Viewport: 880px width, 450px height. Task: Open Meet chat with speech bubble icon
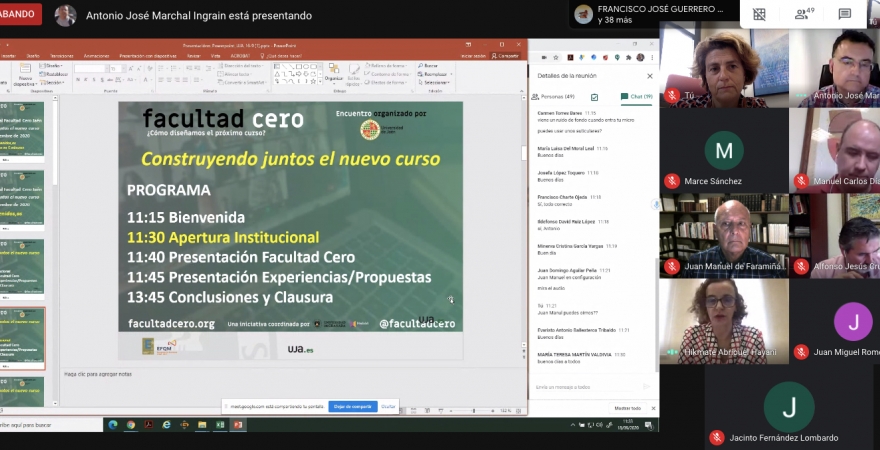tap(844, 14)
